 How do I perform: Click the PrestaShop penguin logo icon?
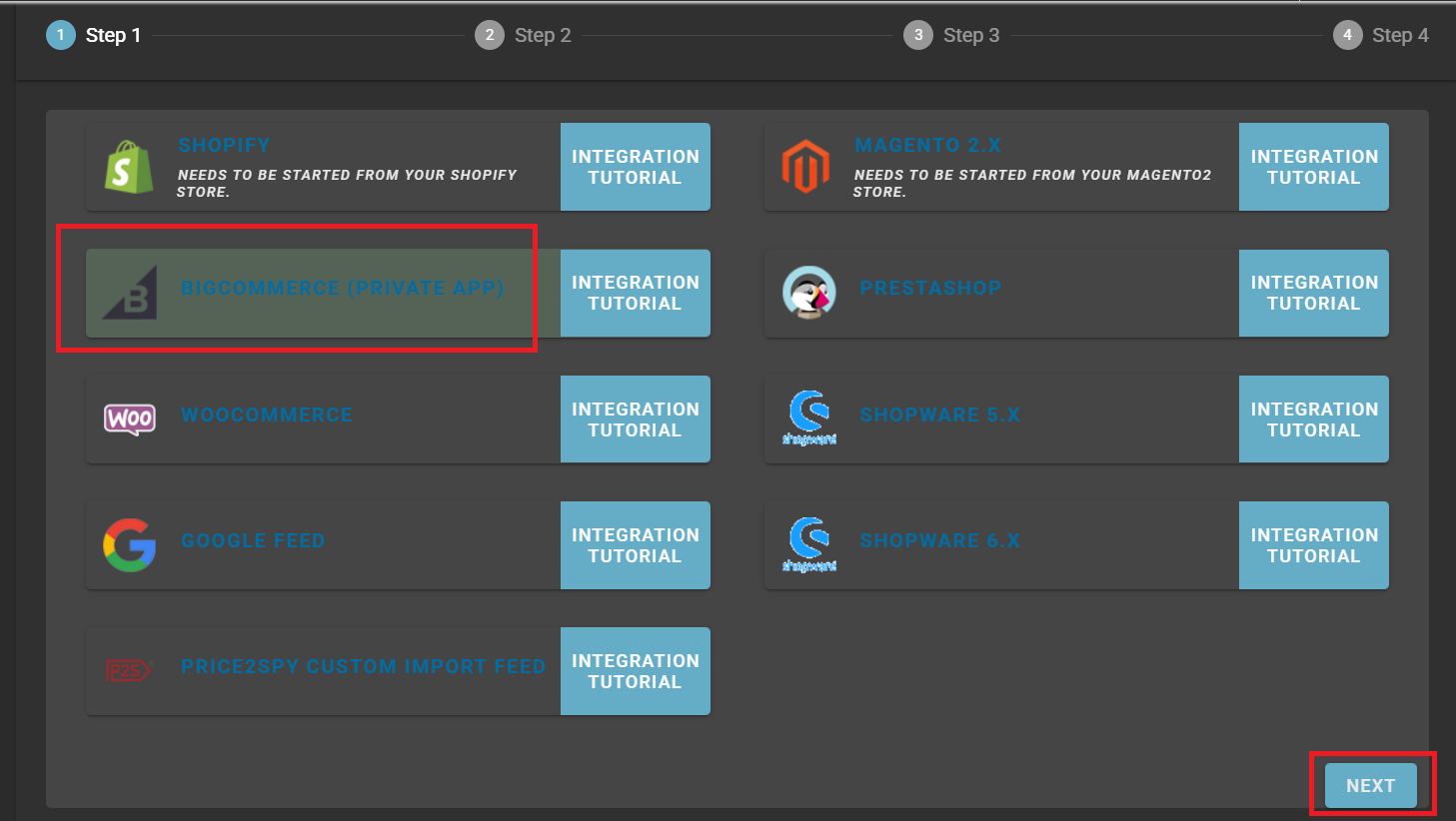pos(808,293)
